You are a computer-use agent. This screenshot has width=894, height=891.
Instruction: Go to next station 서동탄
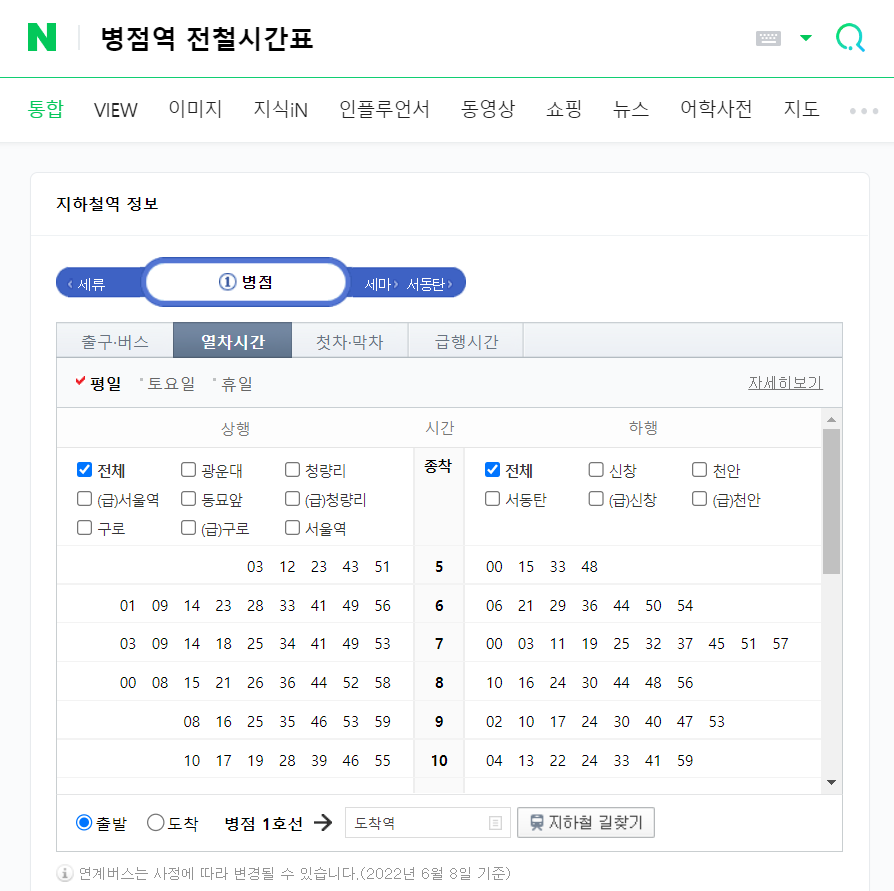click(429, 284)
